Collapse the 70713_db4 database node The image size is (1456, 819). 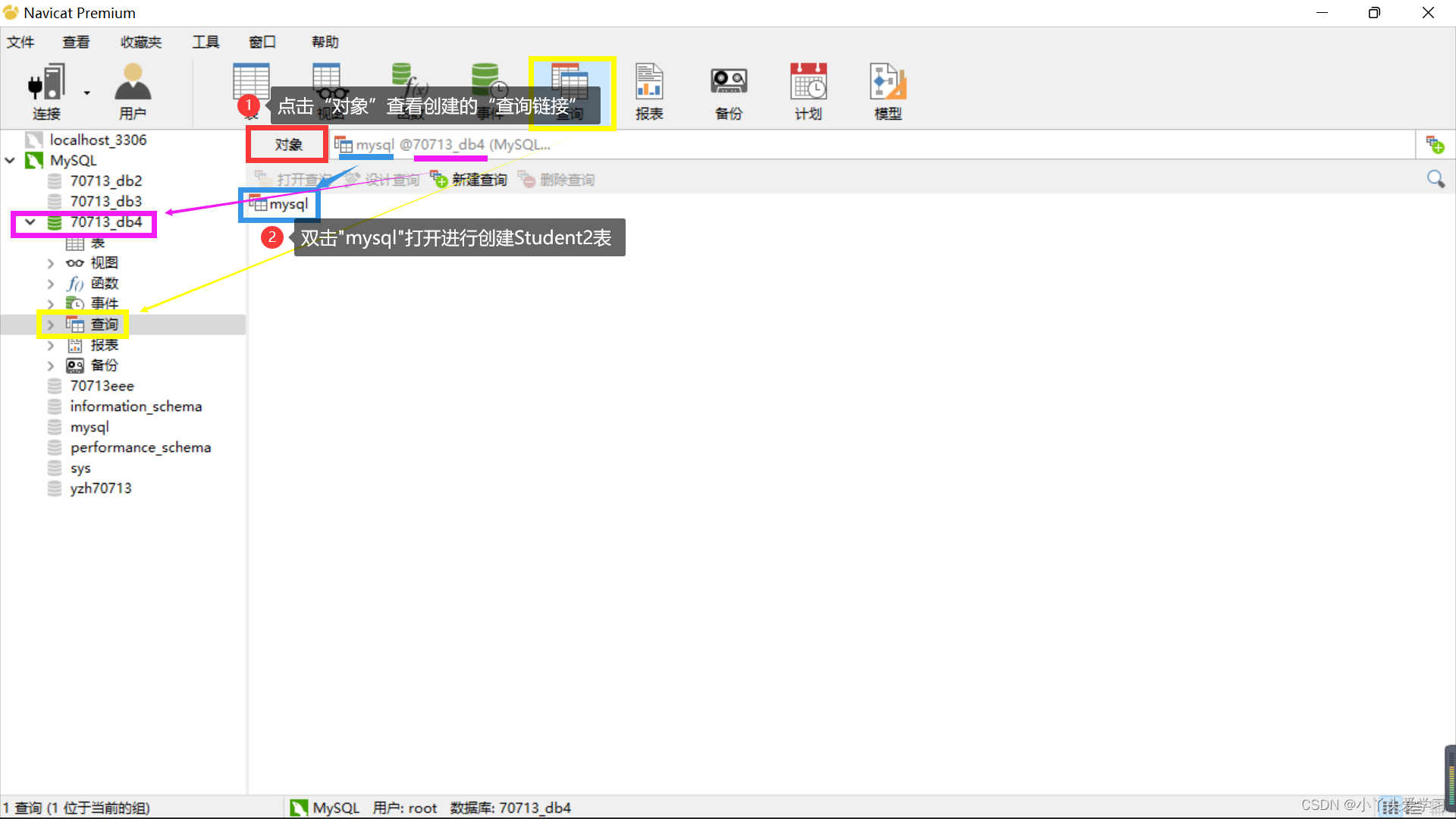(30, 221)
